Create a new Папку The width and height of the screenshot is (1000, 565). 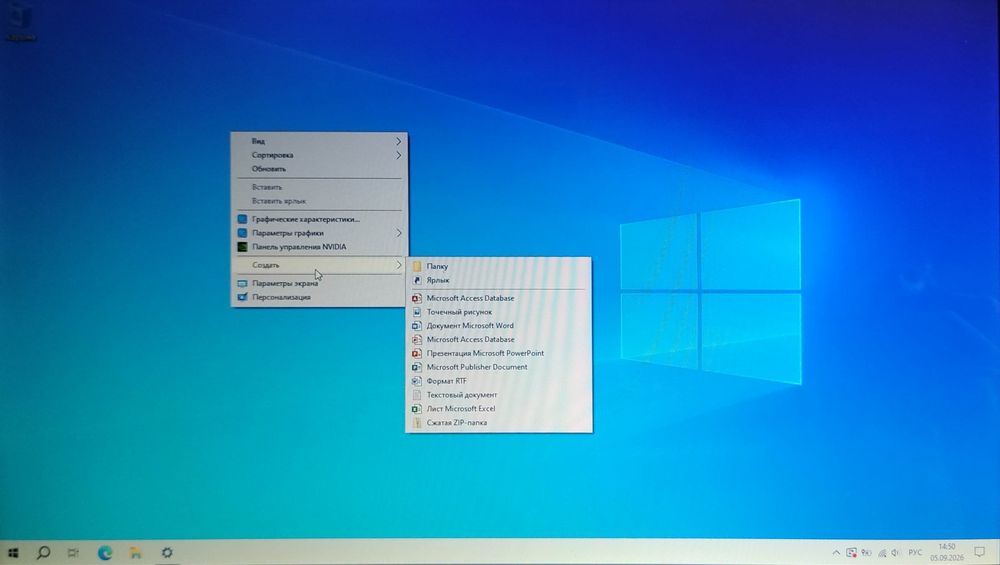498,266
